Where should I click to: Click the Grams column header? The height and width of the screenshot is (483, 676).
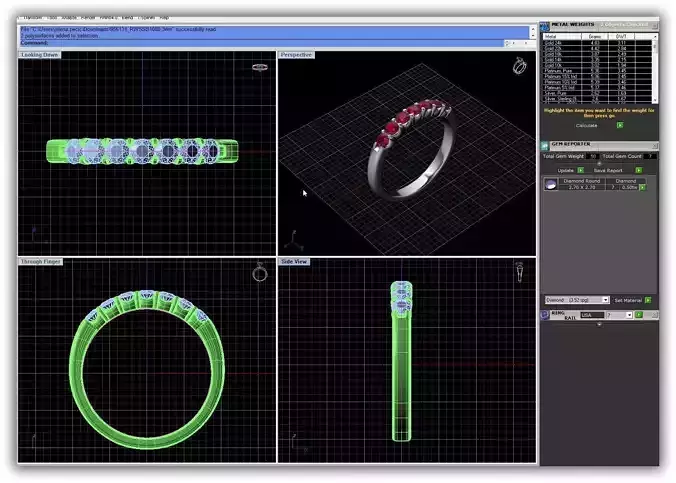(x=595, y=37)
